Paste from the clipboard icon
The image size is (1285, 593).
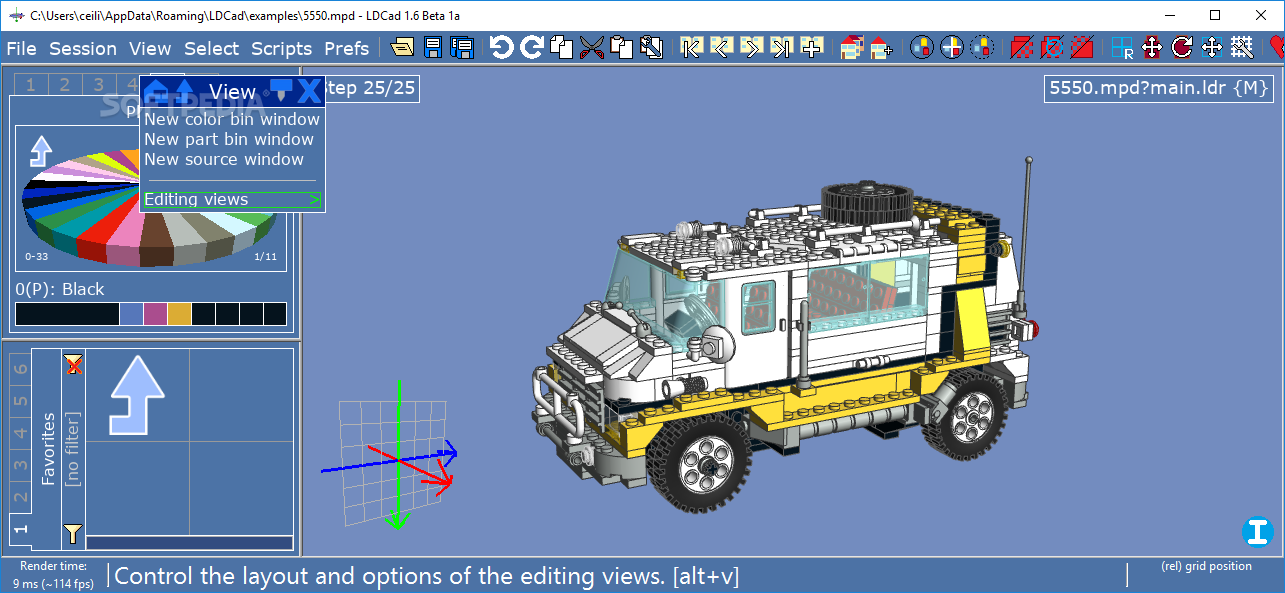click(622, 47)
